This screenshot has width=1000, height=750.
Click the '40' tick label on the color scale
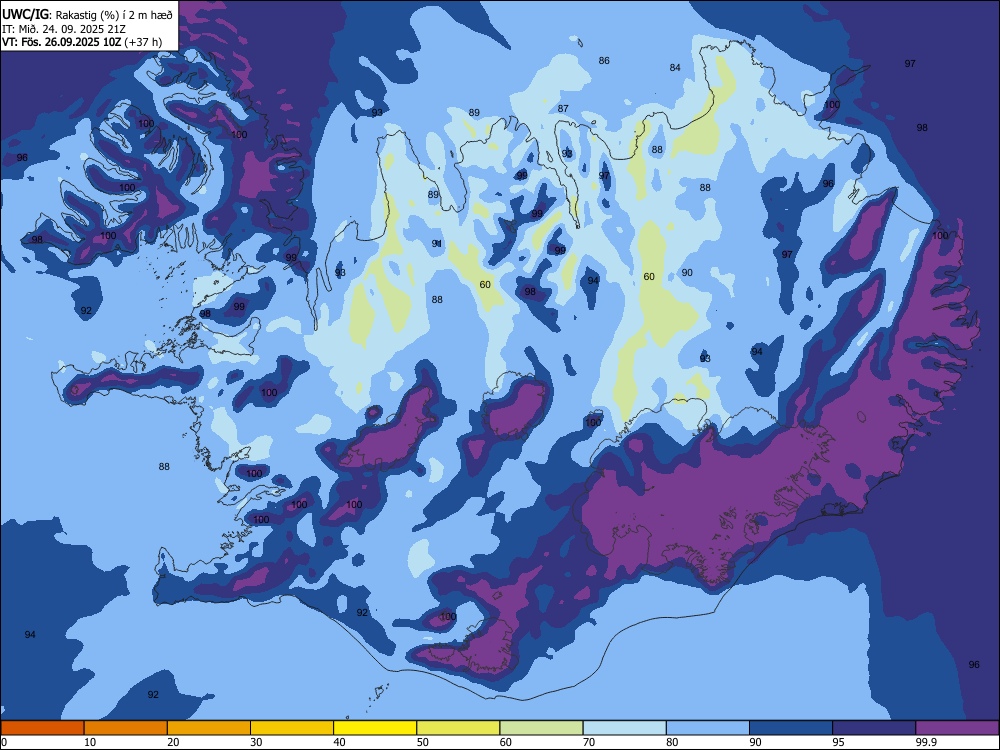click(x=339, y=742)
